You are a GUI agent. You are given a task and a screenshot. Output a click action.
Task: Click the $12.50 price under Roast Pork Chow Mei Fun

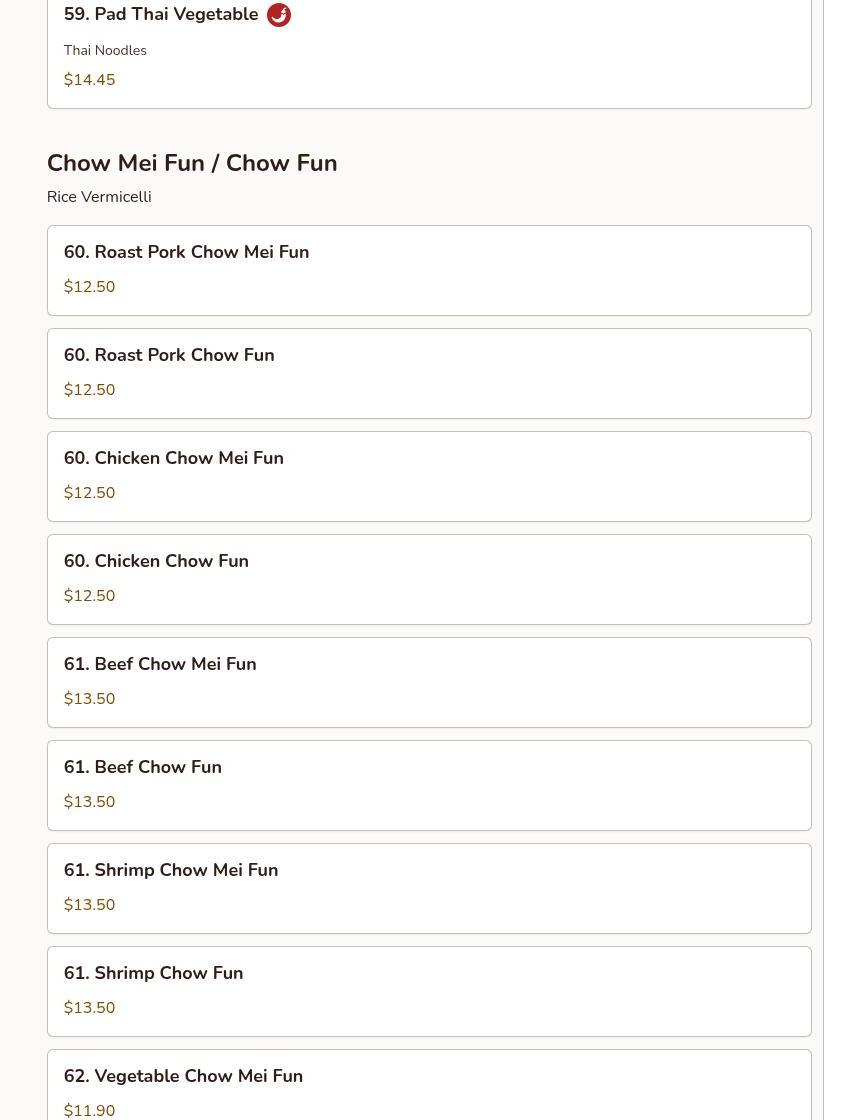tap(89, 286)
